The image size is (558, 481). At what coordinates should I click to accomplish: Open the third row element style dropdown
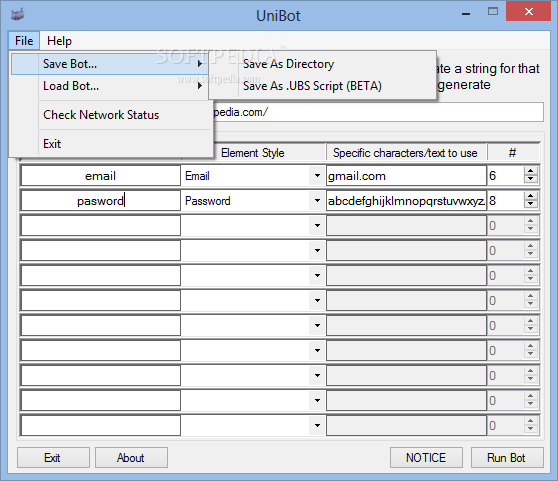[x=317, y=226]
